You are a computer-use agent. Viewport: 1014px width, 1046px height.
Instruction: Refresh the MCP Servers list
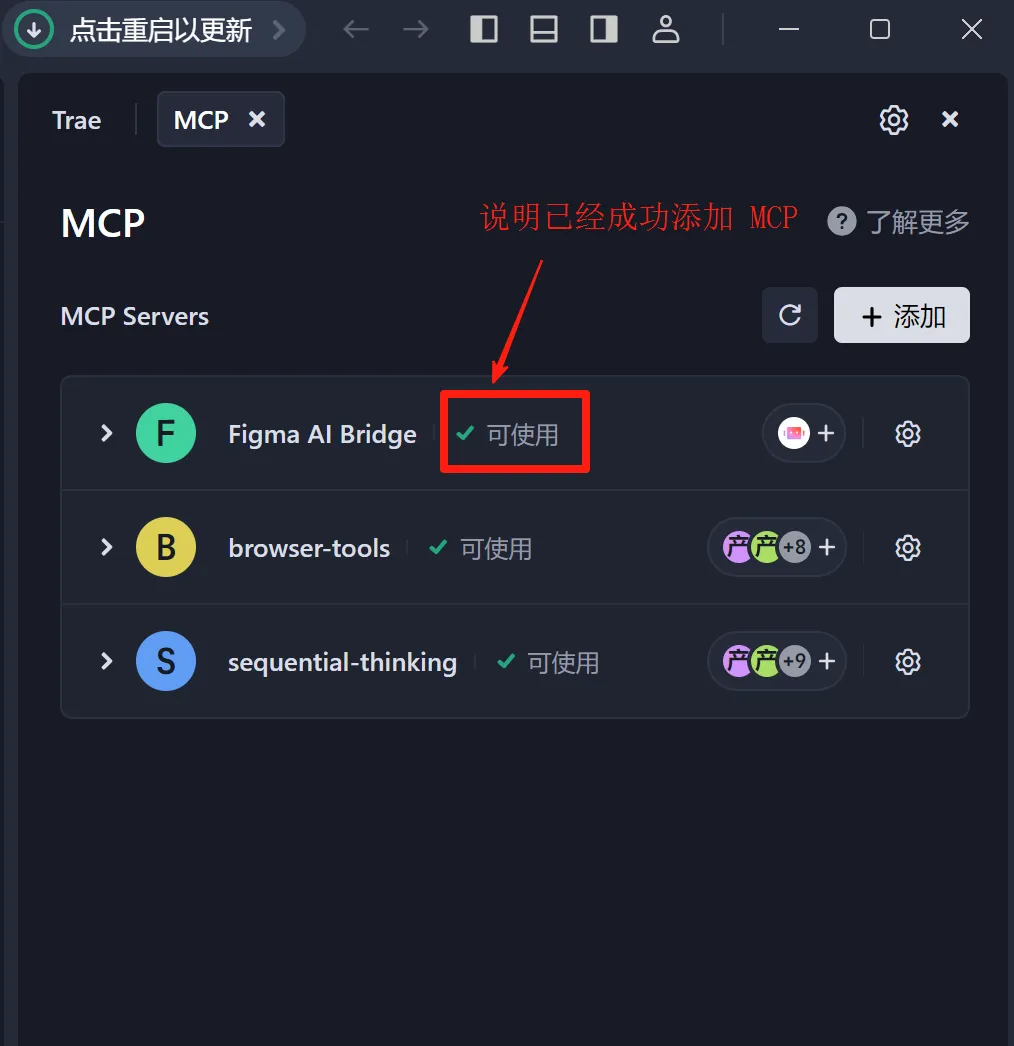pos(790,315)
